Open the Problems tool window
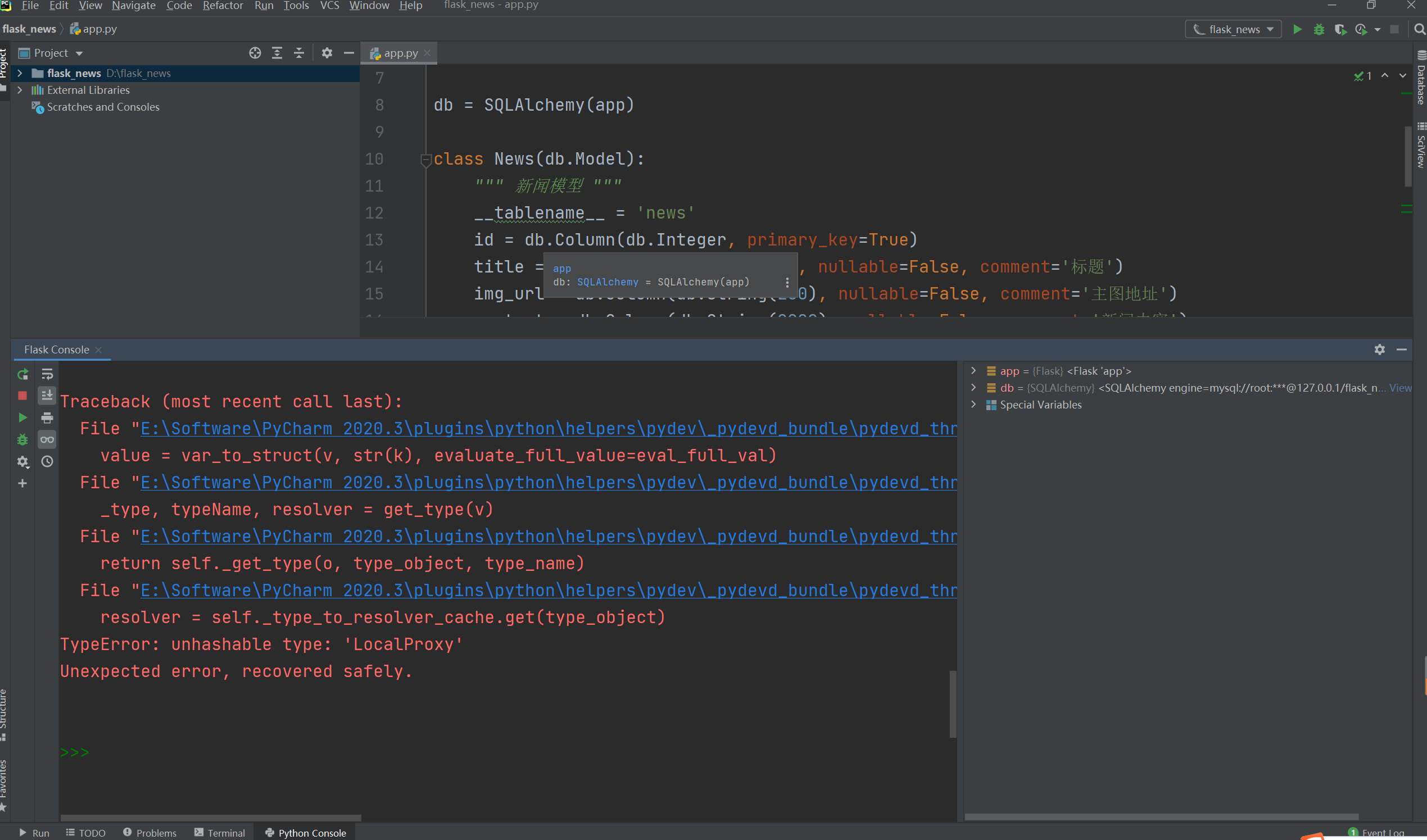Image resolution: width=1427 pixels, height=840 pixels. pyautogui.click(x=150, y=833)
